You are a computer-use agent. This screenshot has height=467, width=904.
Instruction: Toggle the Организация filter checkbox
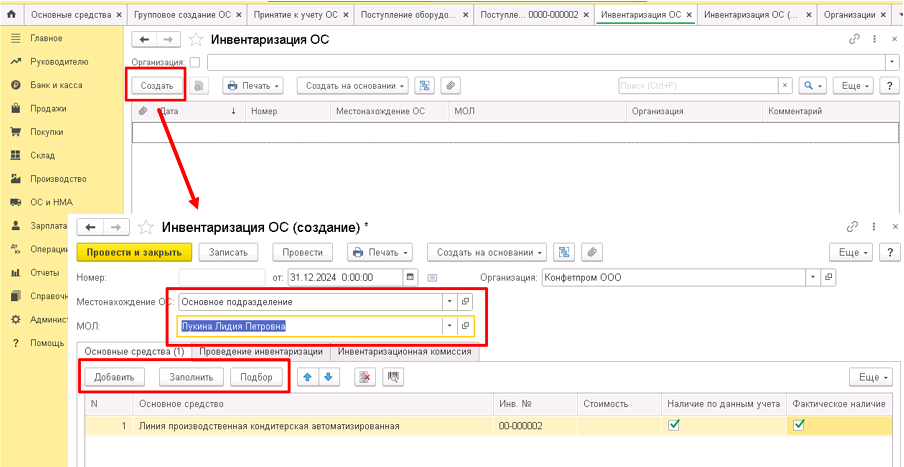click(195, 62)
